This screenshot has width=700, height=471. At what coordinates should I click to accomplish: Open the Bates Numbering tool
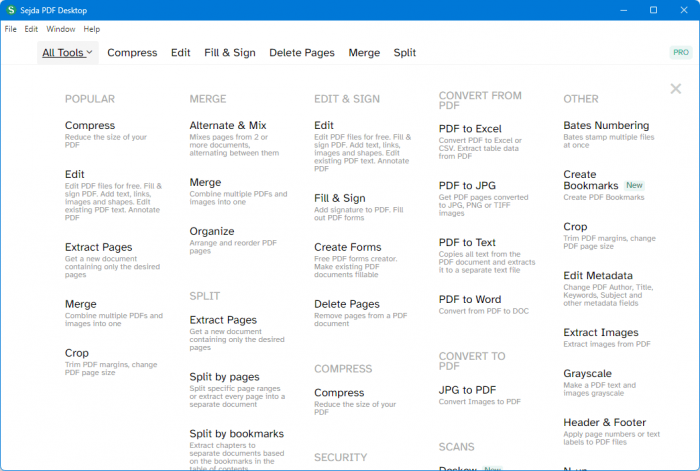point(606,125)
